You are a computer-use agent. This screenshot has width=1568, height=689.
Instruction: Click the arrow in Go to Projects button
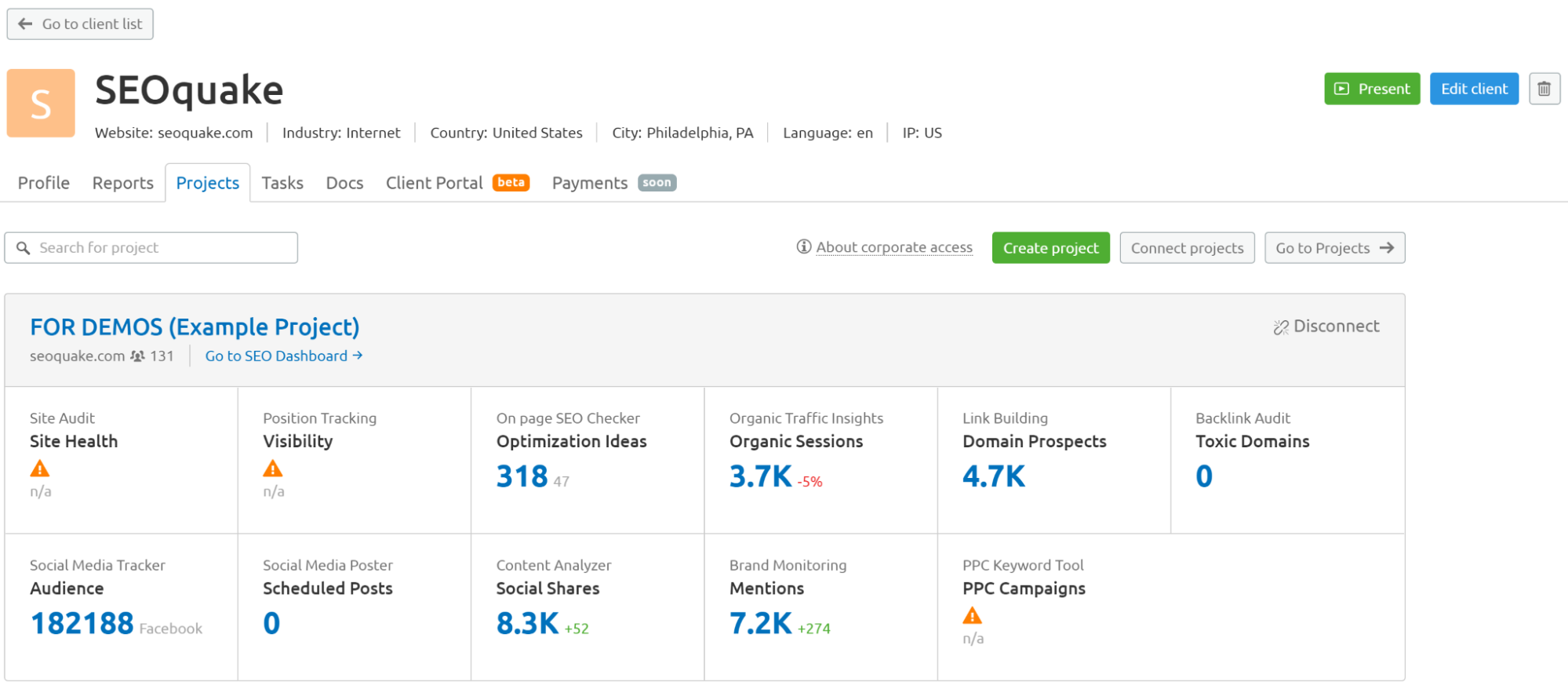point(1387,247)
